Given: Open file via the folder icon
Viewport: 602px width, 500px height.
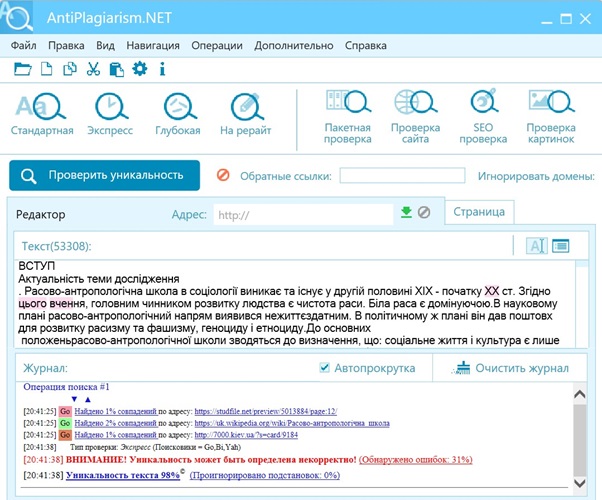Looking at the screenshot, I should 22,69.
